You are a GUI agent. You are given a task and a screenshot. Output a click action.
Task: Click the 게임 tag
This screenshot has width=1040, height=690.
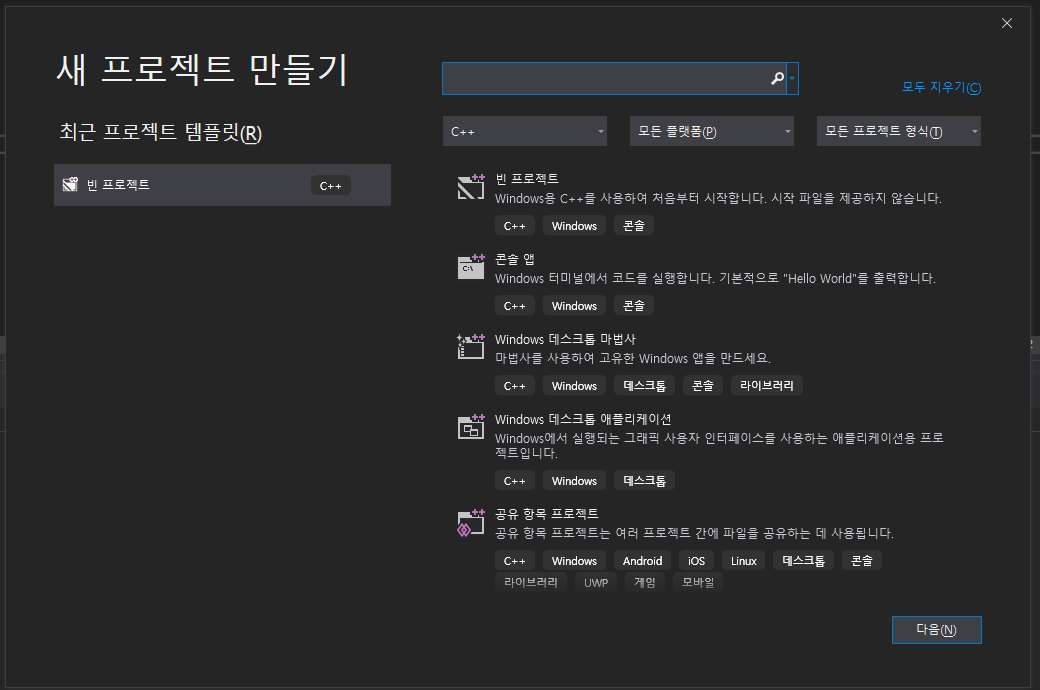click(x=645, y=582)
